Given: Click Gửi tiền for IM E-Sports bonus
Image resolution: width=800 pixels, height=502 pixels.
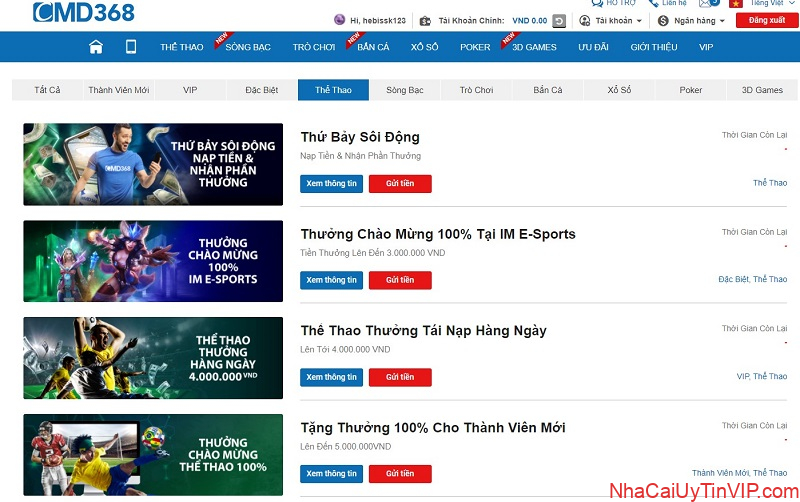Looking at the screenshot, I should tap(400, 280).
